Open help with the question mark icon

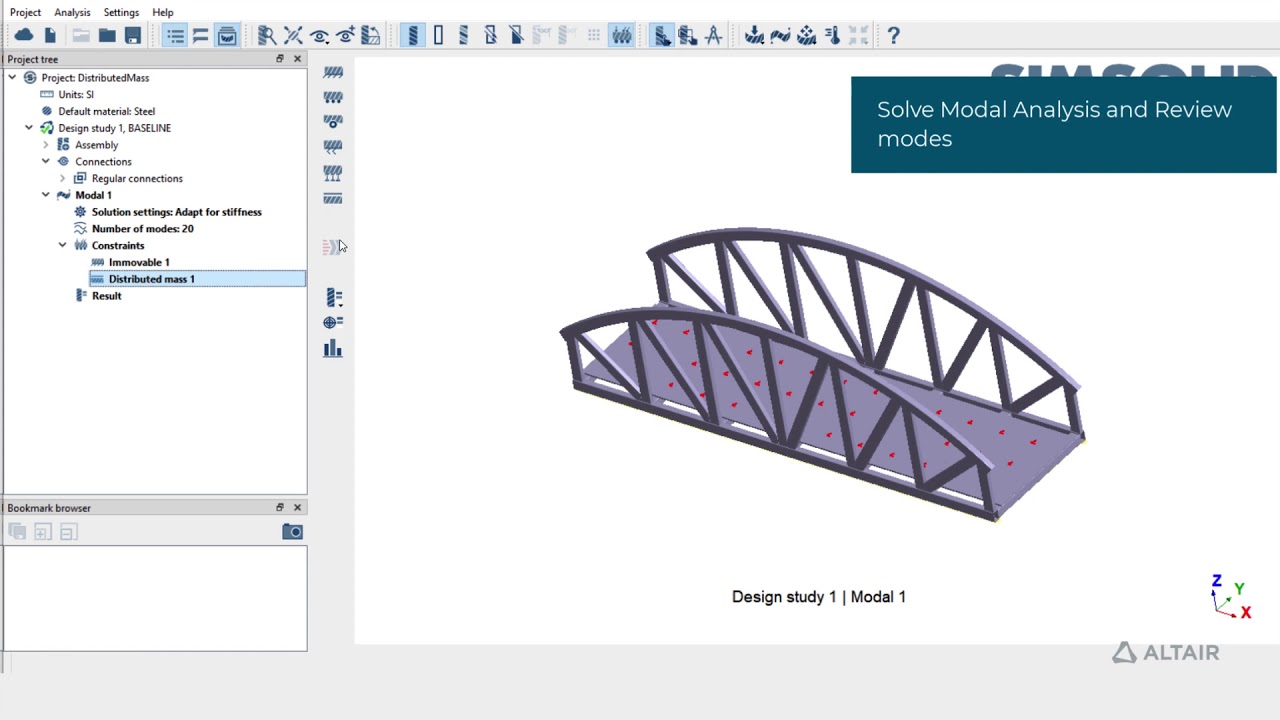(x=894, y=36)
